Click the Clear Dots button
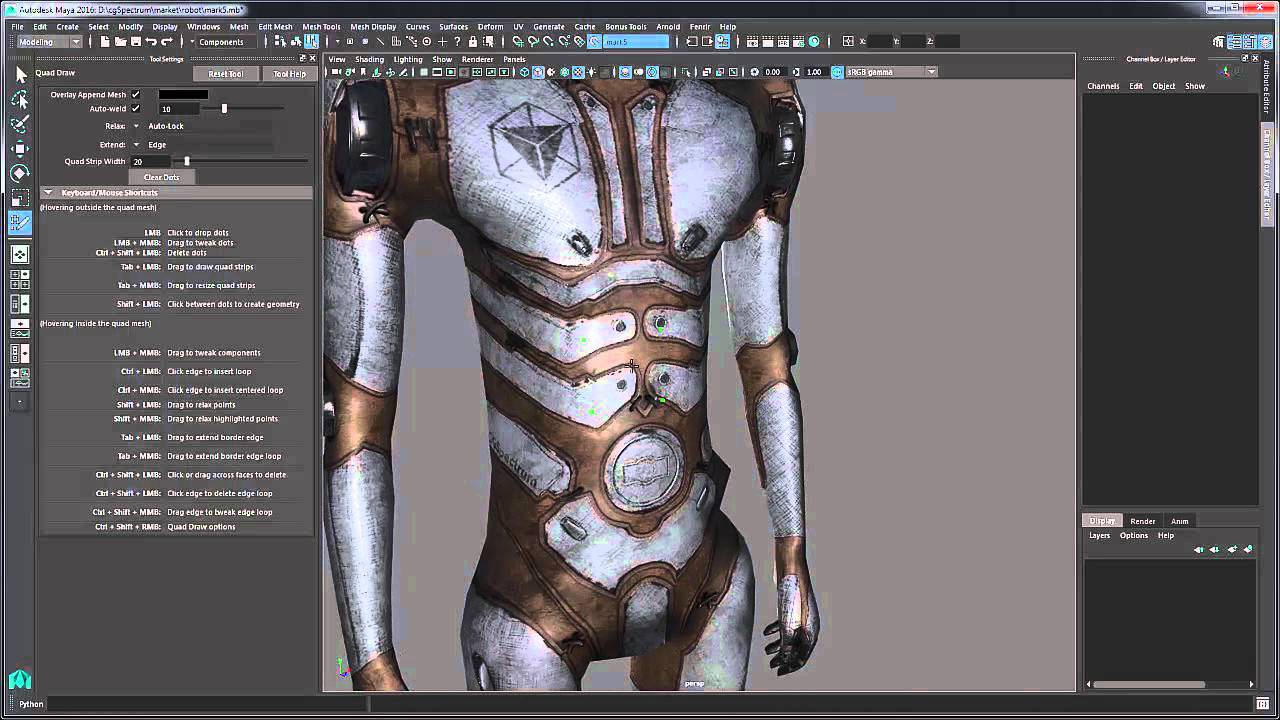 [161, 177]
